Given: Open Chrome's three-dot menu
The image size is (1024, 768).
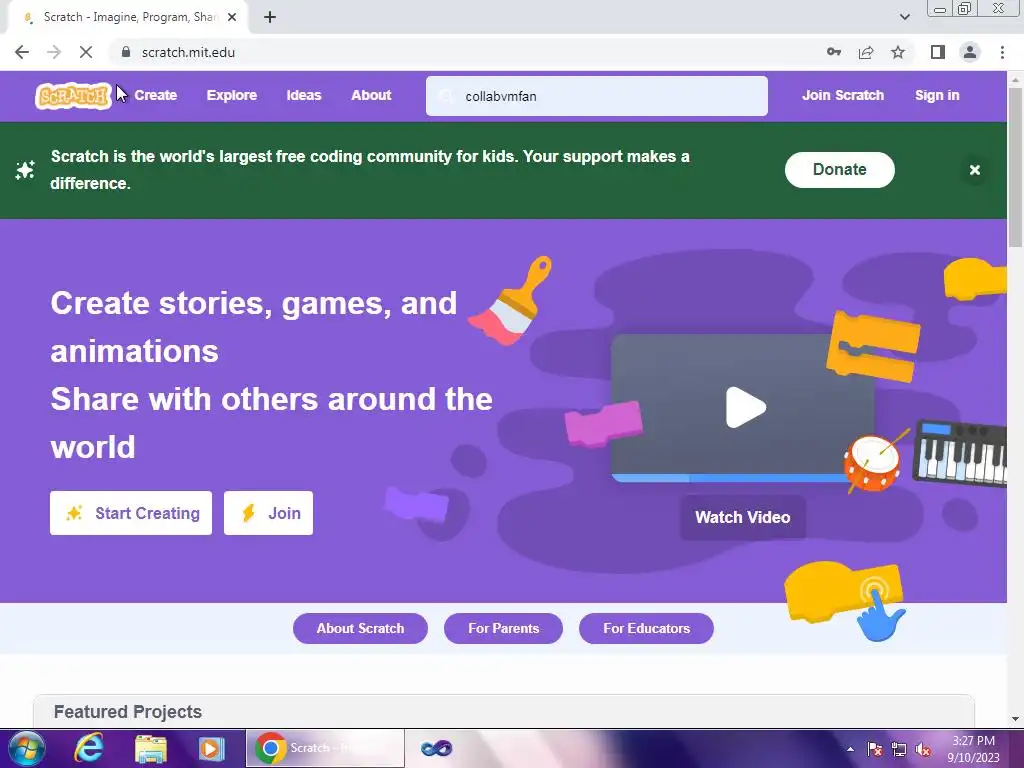Looking at the screenshot, I should (1002, 52).
